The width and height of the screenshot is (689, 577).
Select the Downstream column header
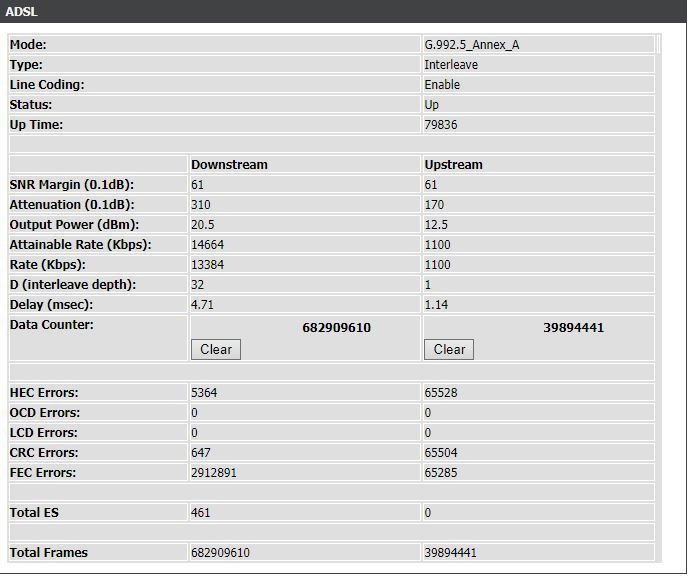click(229, 165)
